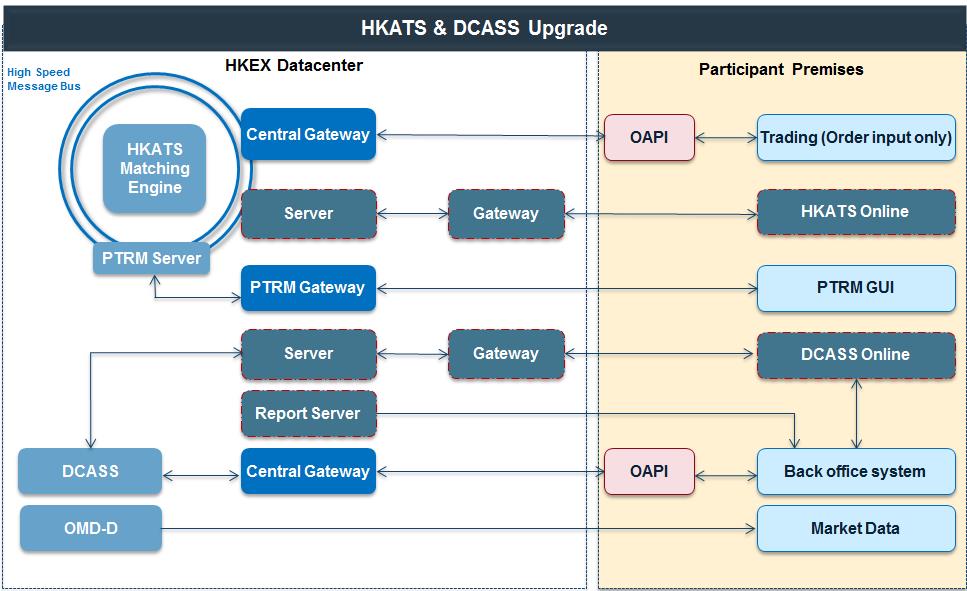
Task: Click the HKATS Matching Engine box
Action: 154,168
